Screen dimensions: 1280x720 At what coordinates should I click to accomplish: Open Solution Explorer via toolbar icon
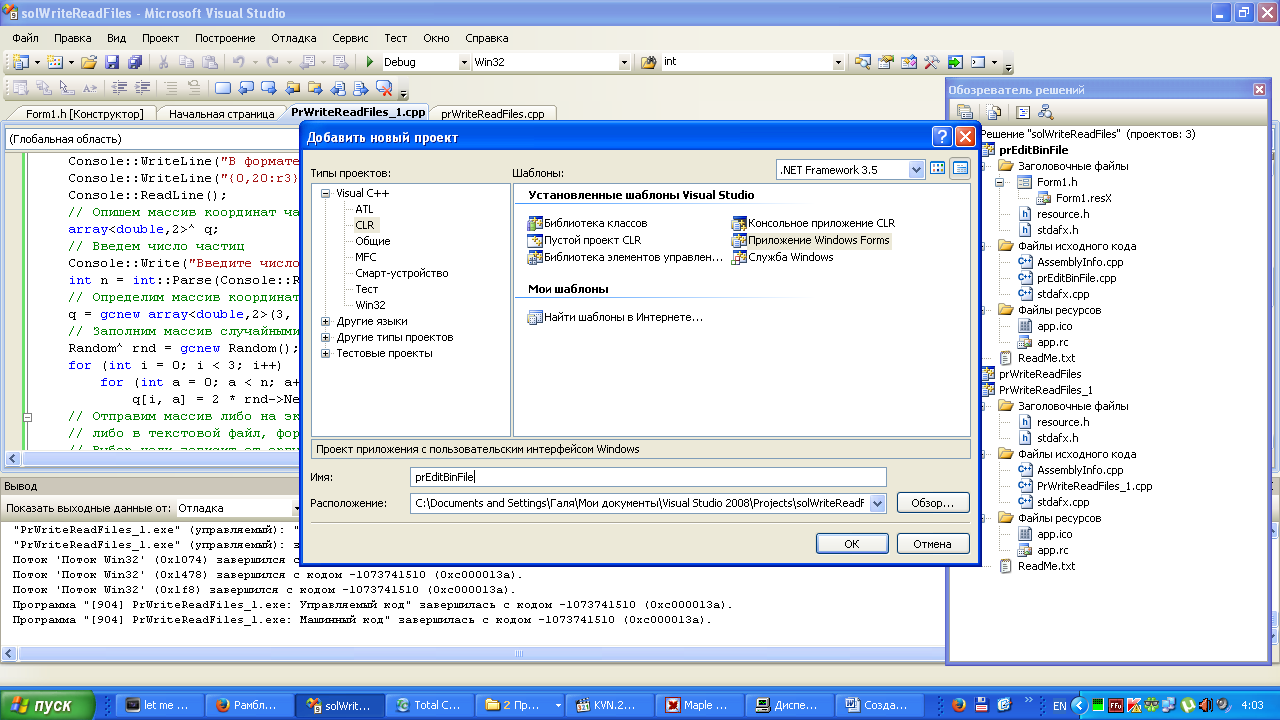(862, 62)
